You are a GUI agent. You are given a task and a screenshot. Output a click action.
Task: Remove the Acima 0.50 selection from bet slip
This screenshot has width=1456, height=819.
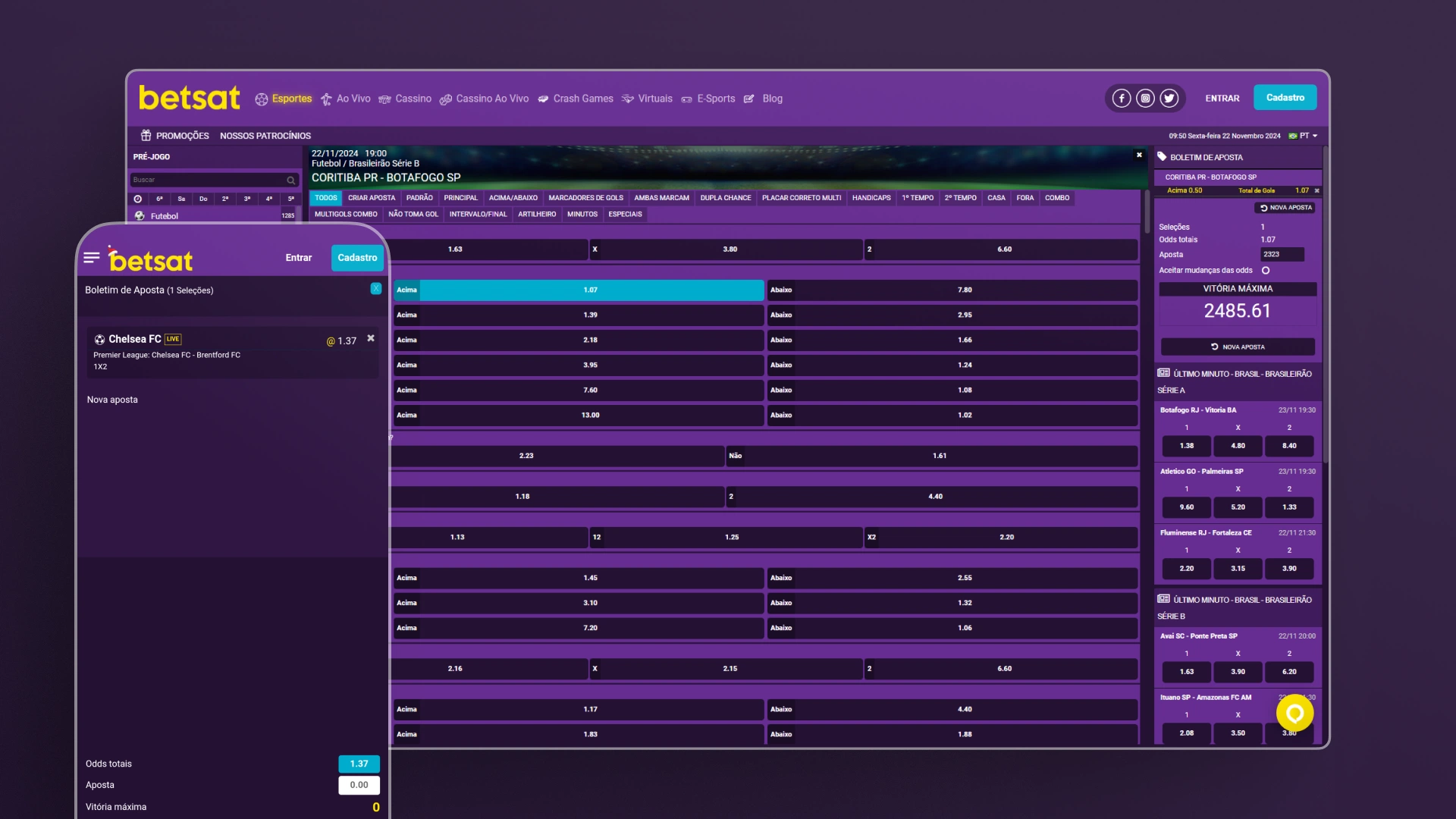click(x=1316, y=190)
